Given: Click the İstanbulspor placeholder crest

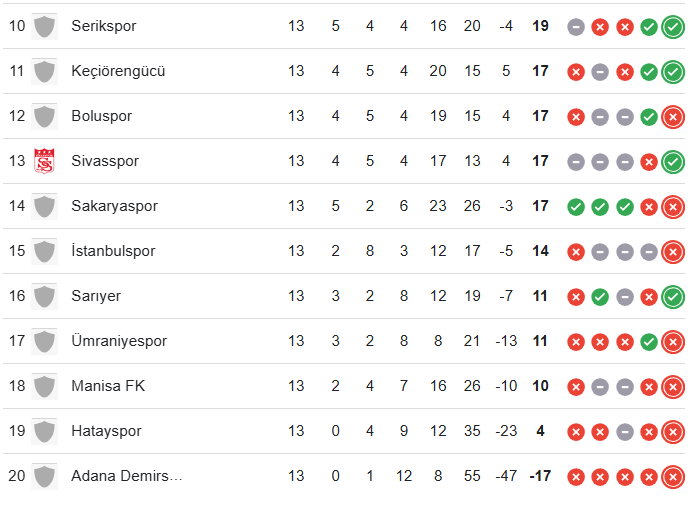Looking at the screenshot, I should pos(44,251).
